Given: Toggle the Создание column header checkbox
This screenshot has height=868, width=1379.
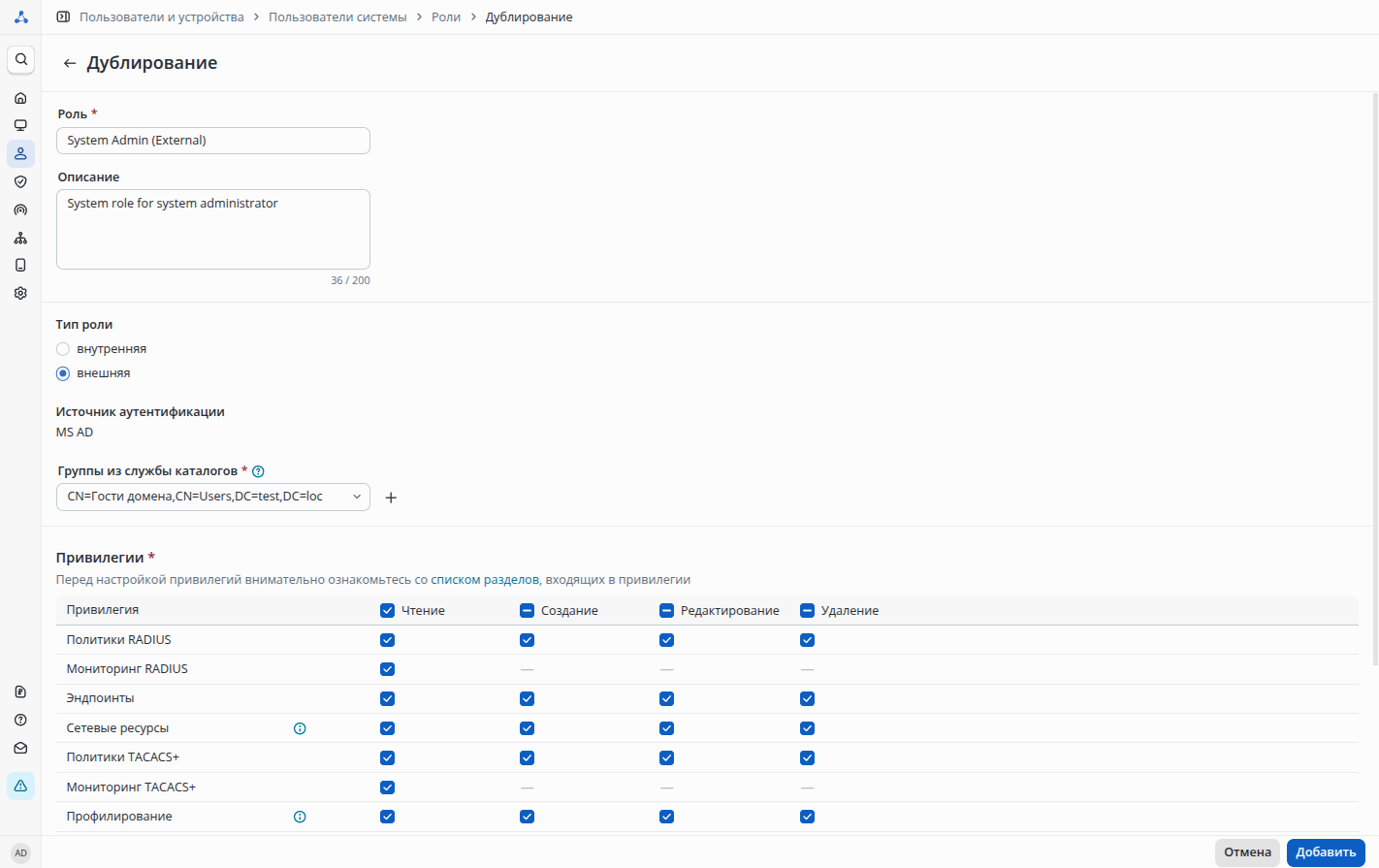Looking at the screenshot, I should [x=527, y=611].
